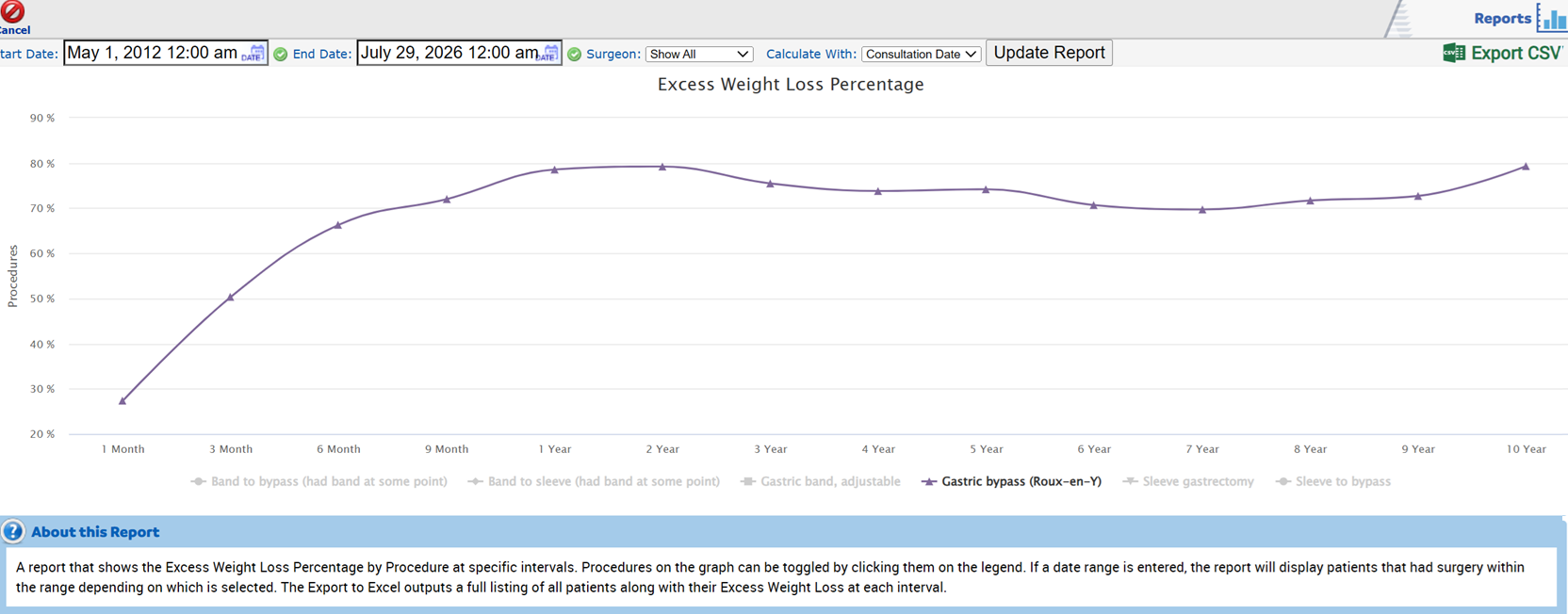Click the 5 Year data point marker
This screenshot has height=614, width=1568.
987,189
